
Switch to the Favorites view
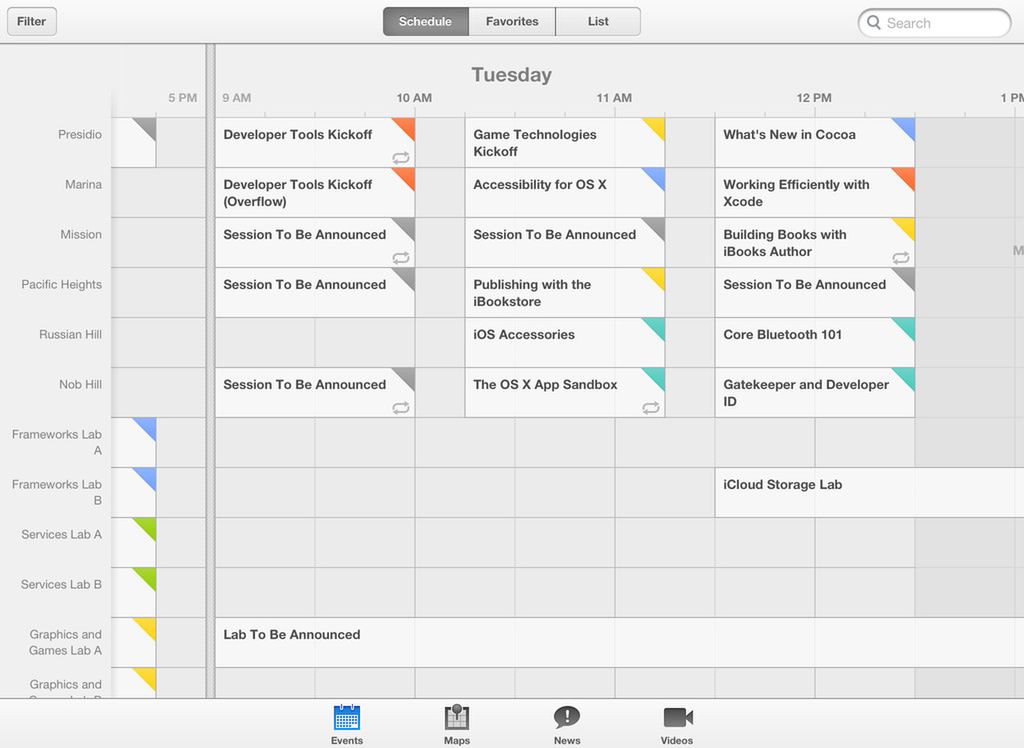coord(512,22)
